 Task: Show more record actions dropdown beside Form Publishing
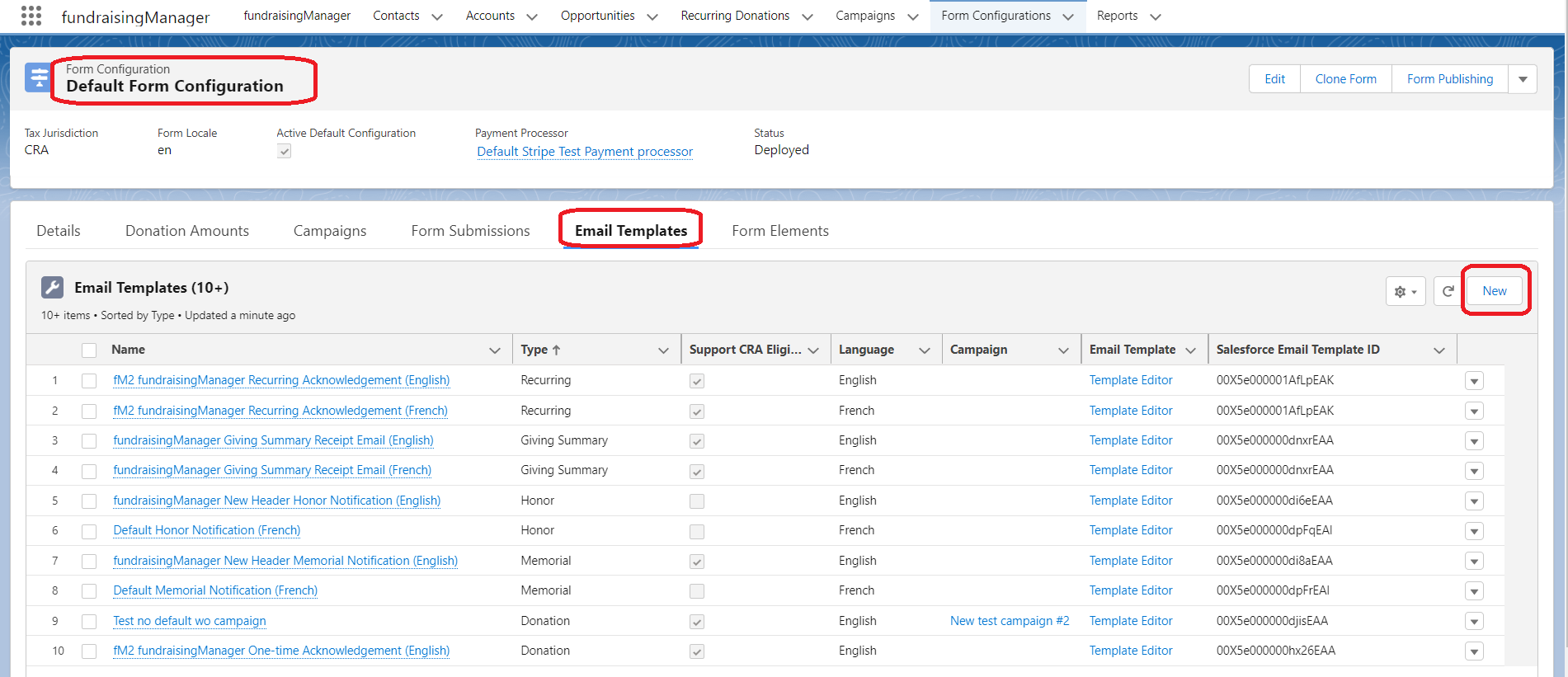point(1523,79)
